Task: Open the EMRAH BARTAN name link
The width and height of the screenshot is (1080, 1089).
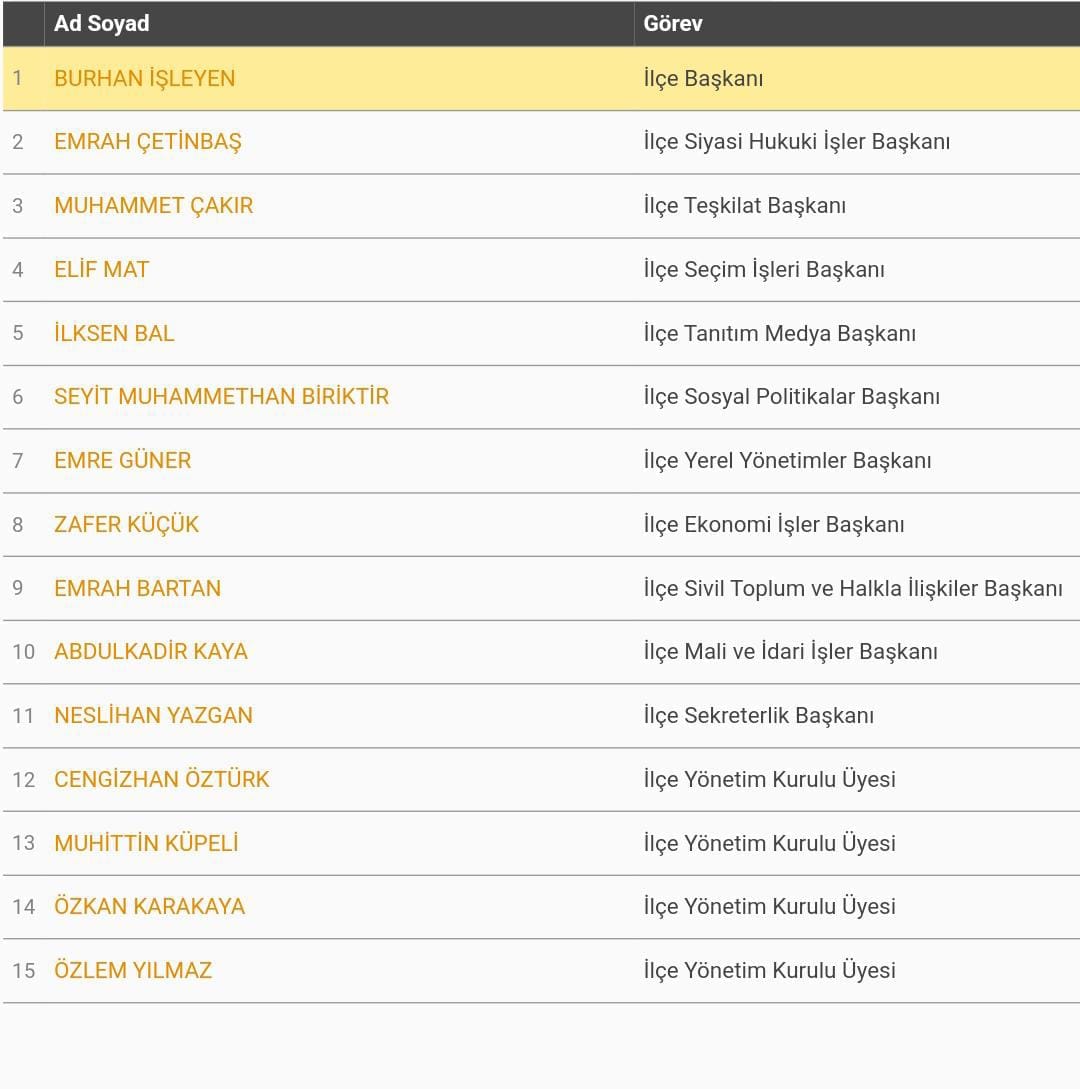Action: tap(138, 588)
